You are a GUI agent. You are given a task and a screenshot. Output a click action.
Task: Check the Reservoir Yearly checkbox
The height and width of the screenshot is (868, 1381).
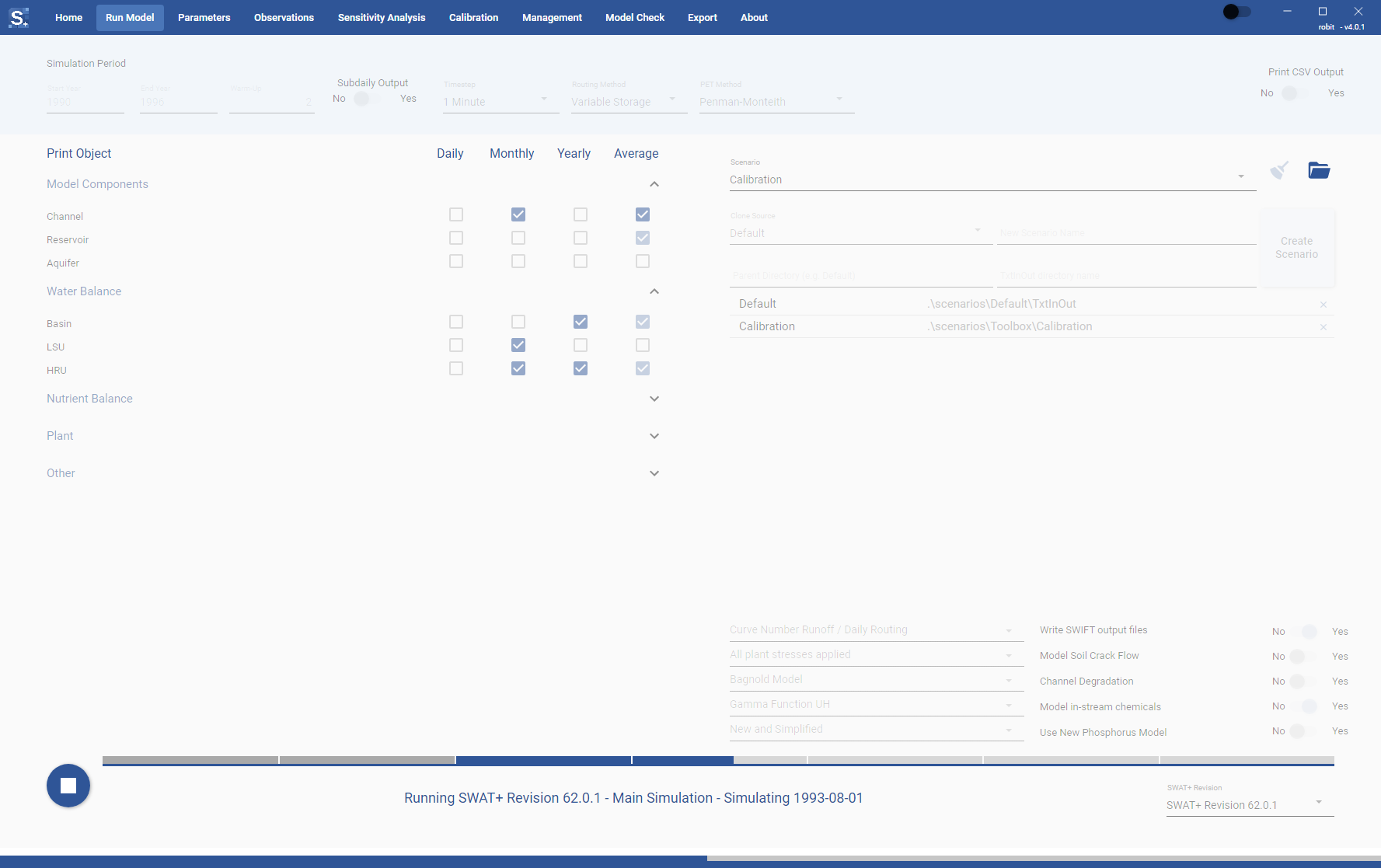click(581, 238)
